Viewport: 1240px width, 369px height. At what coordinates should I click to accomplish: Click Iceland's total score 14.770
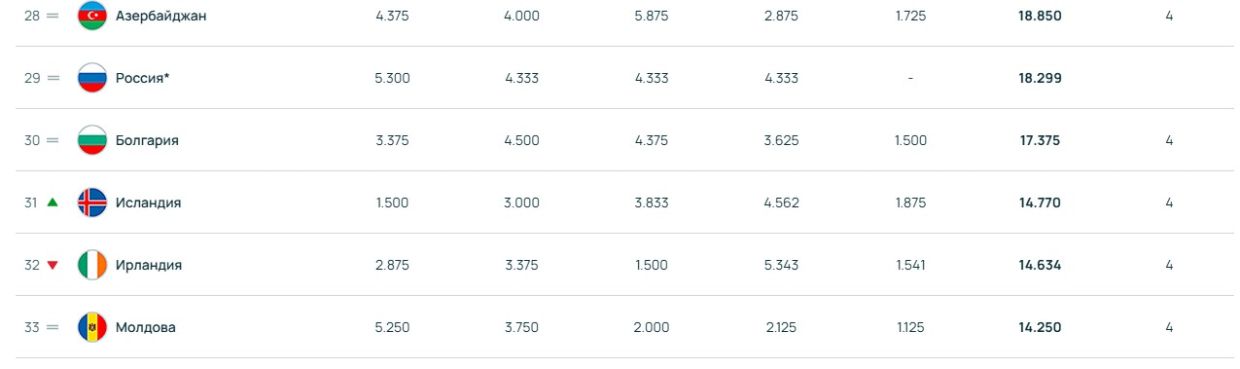[x=1040, y=202]
